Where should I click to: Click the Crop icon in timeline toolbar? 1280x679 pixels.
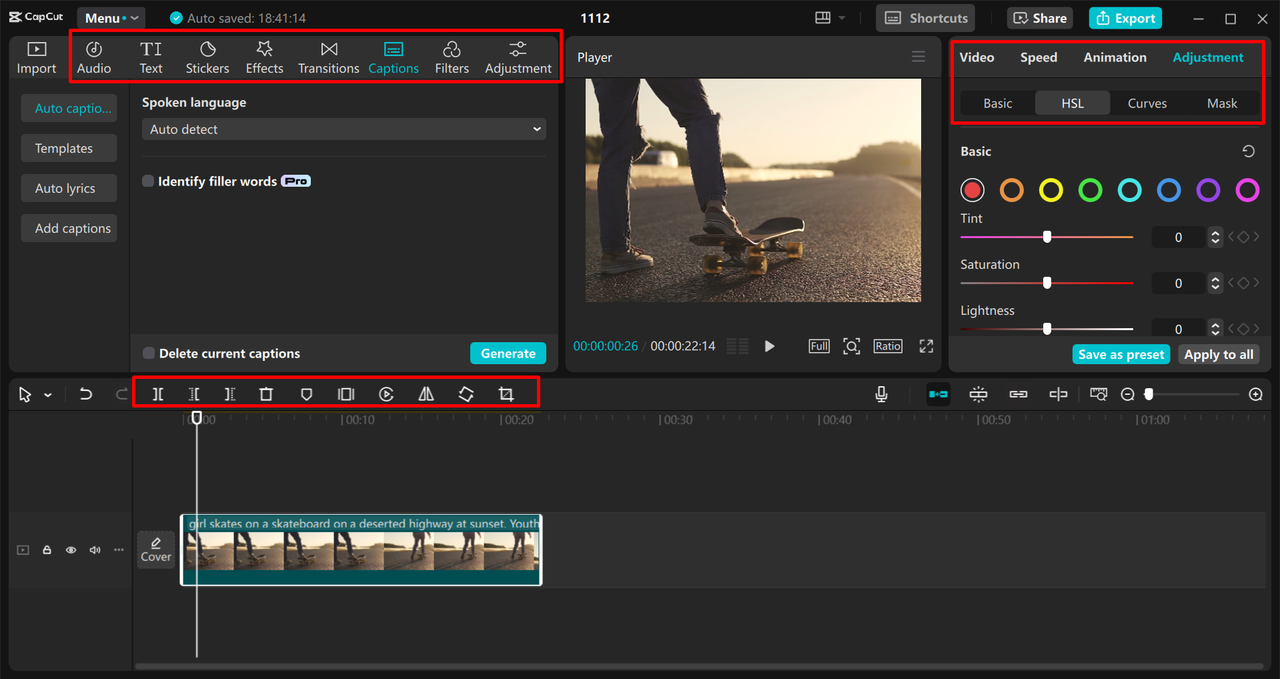click(506, 394)
